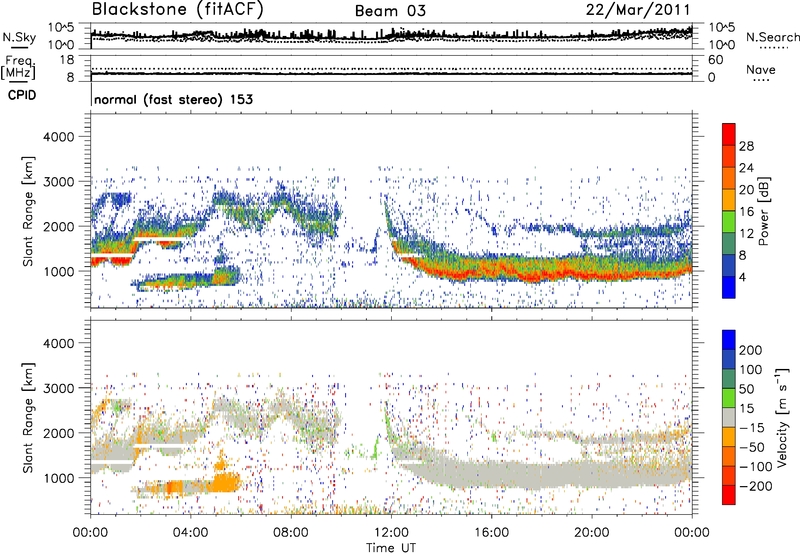Click the gray segment of the velocity colorbar

pos(729,417)
